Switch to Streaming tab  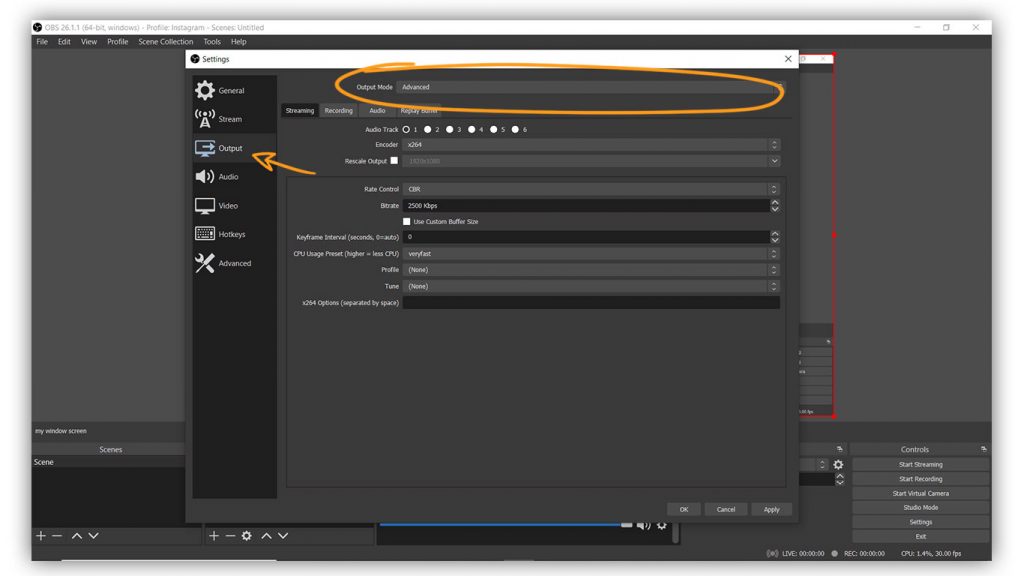pos(300,110)
